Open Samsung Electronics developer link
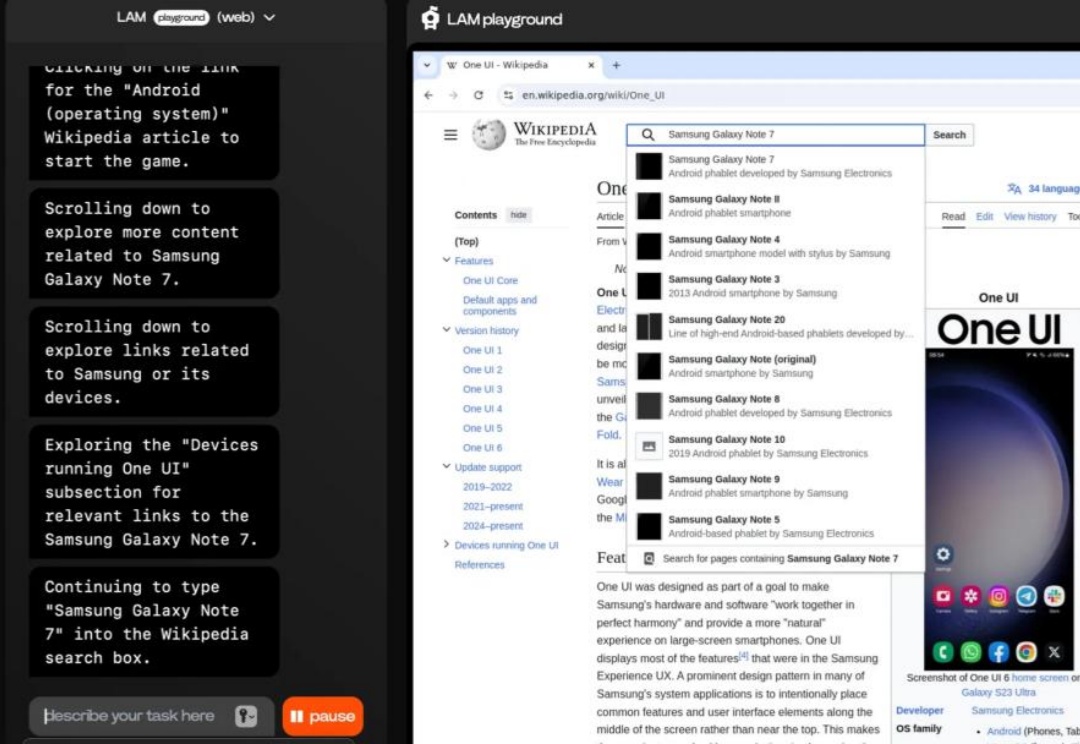The height and width of the screenshot is (744, 1080). point(1017,710)
